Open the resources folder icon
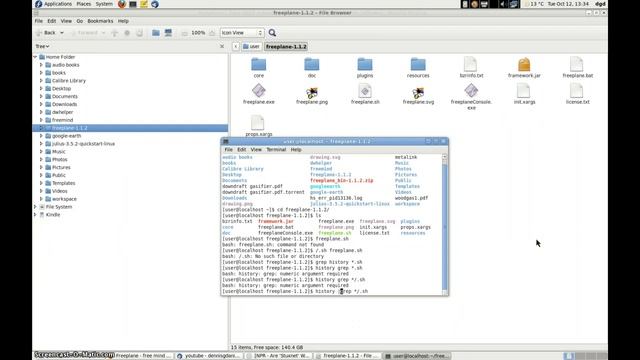This screenshot has width=640, height=360. tap(418, 64)
